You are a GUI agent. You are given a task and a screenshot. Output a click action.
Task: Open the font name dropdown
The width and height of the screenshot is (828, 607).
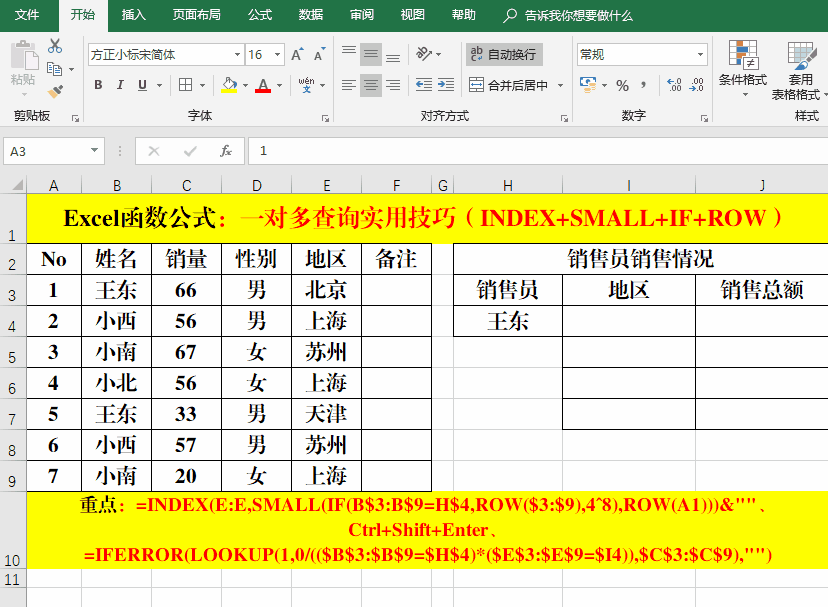(x=237, y=55)
